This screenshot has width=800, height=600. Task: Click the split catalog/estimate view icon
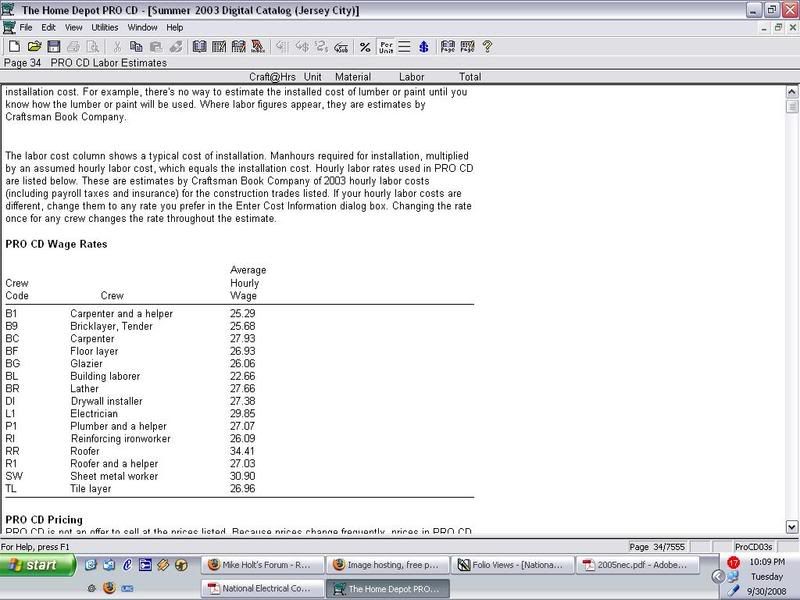pos(238,47)
